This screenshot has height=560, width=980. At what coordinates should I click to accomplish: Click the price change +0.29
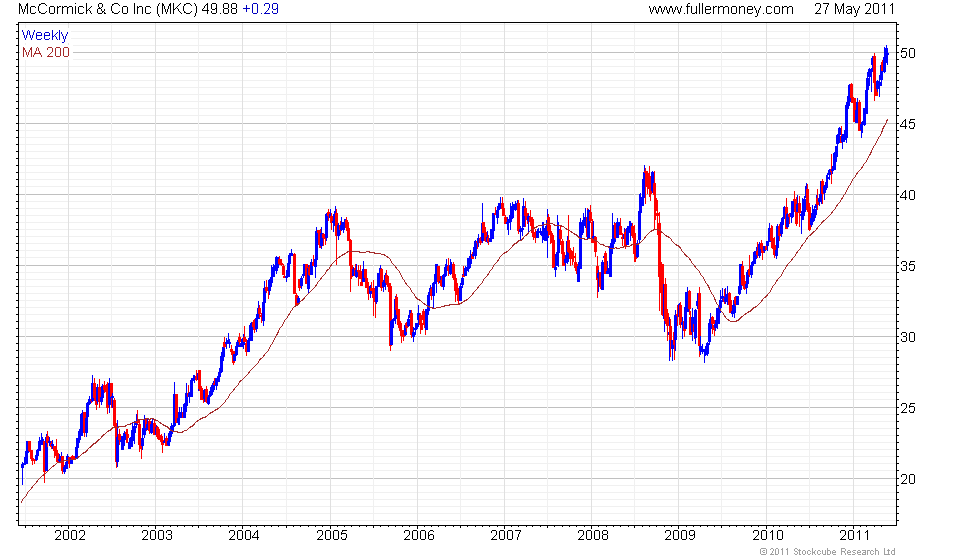coord(261,9)
